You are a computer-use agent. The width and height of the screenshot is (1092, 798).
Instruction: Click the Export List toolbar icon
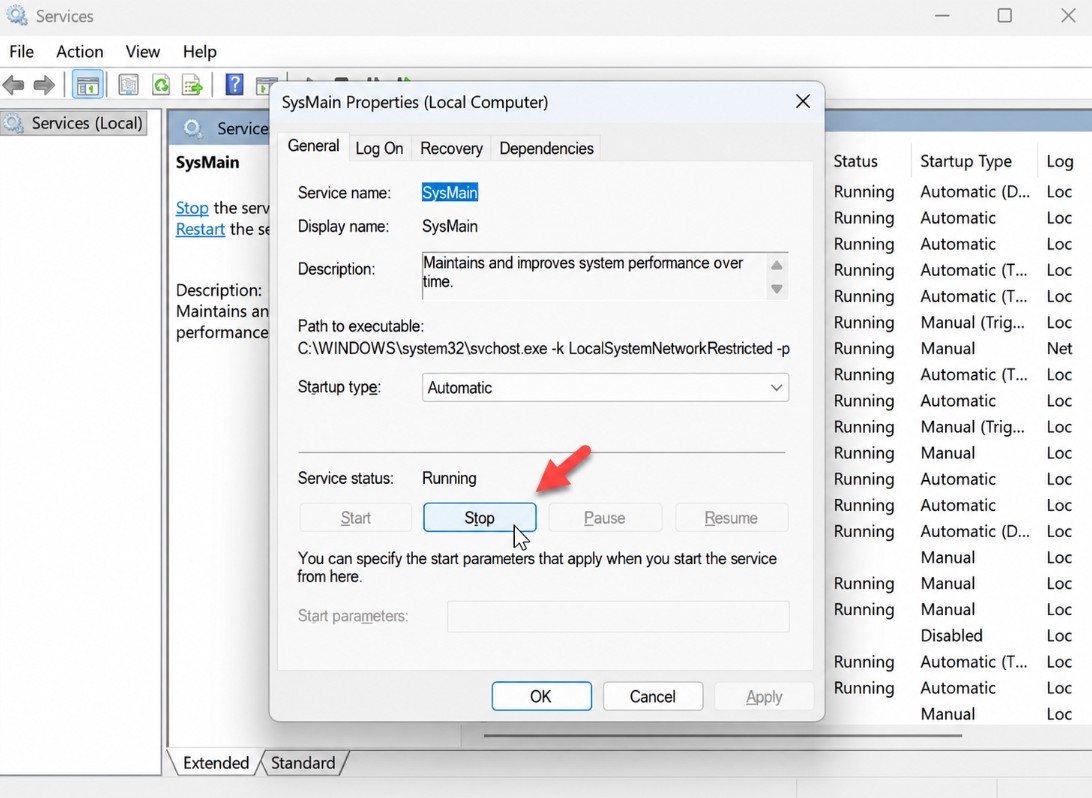pos(192,86)
